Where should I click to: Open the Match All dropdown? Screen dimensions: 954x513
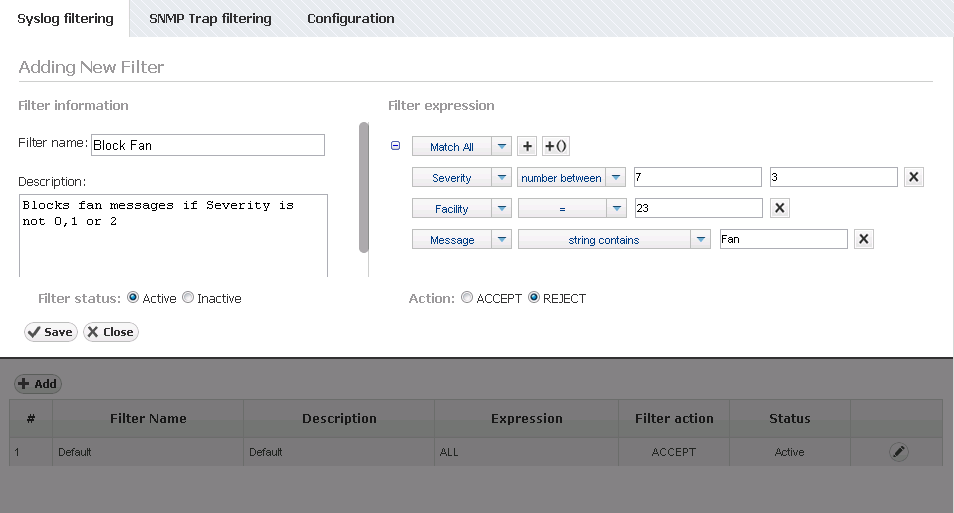(x=501, y=147)
